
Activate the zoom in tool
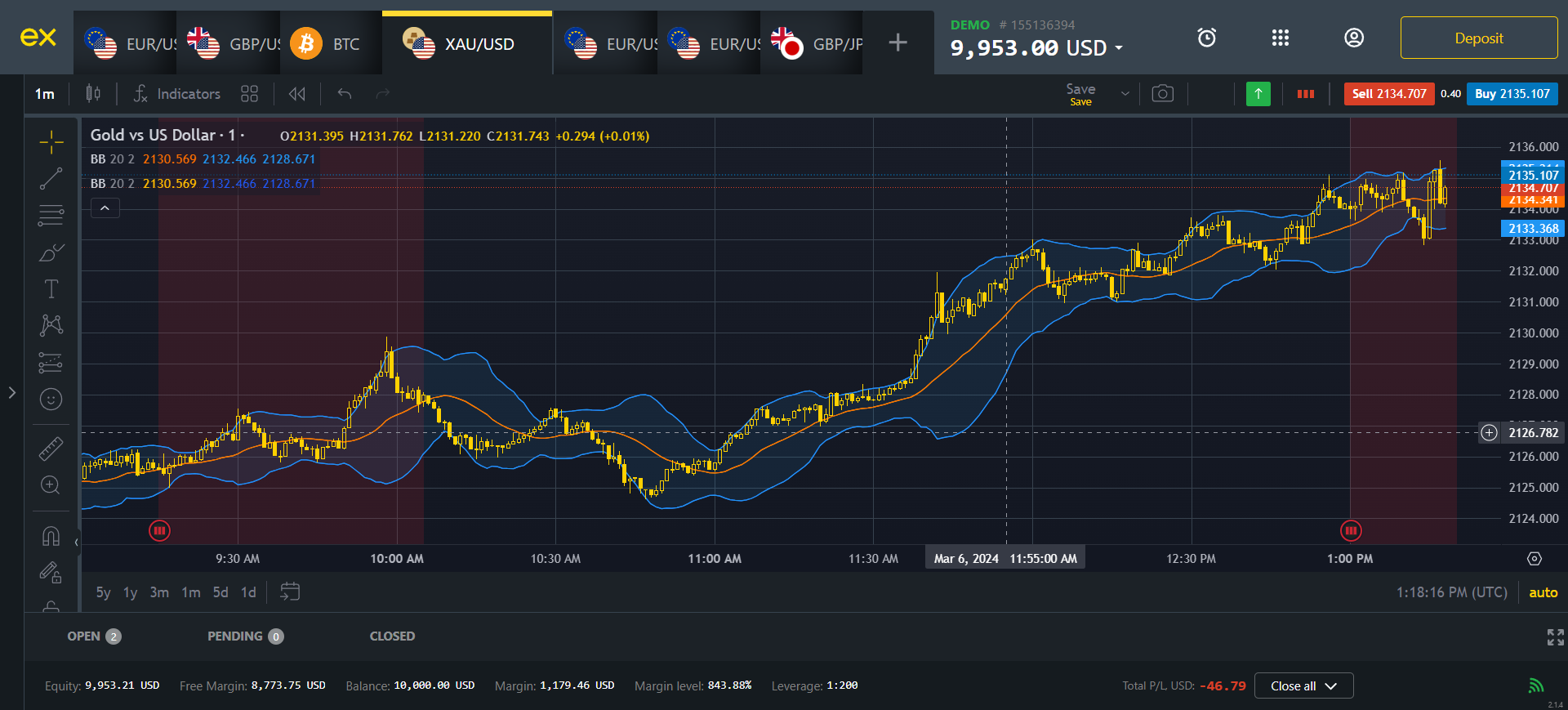click(x=51, y=485)
